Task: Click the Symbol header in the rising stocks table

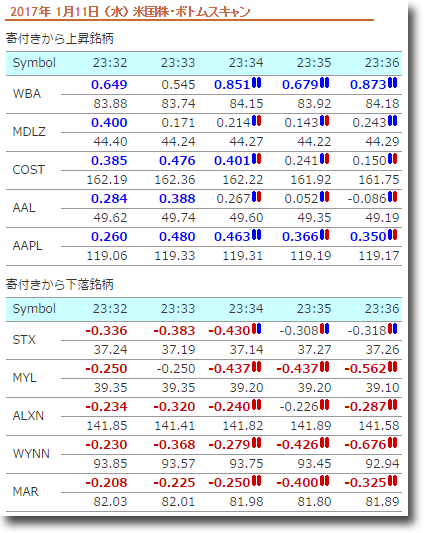Action: coord(34,63)
